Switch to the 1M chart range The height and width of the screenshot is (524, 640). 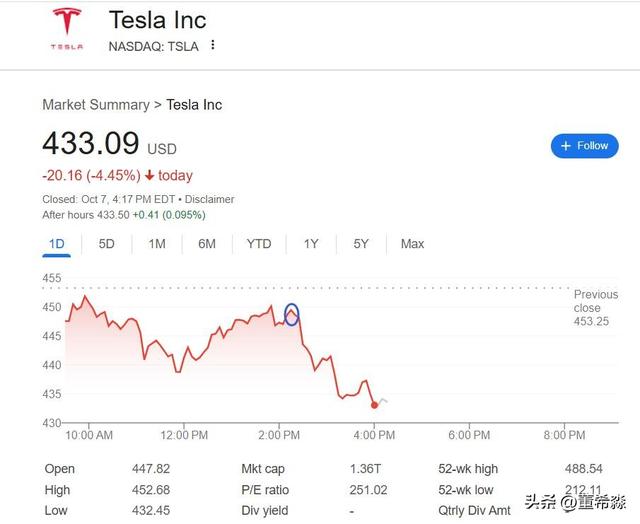coord(157,244)
